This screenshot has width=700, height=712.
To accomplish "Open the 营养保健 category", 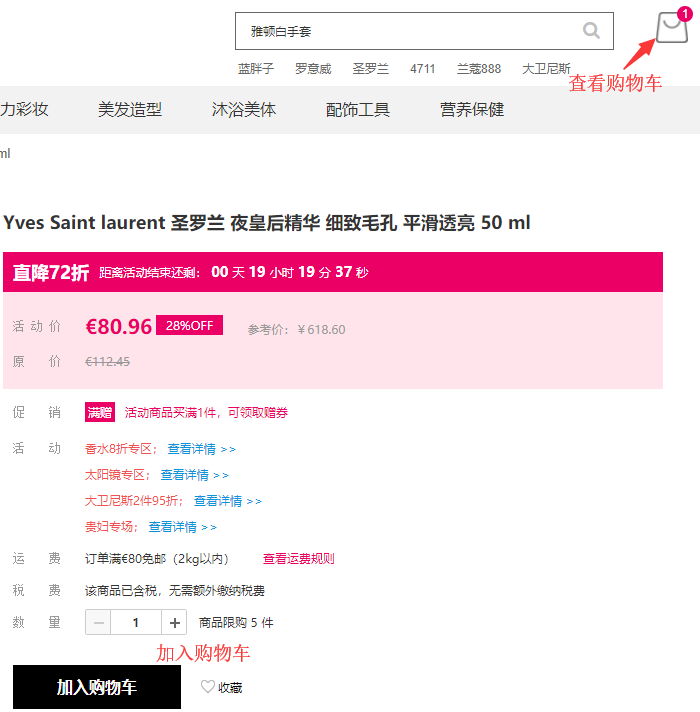I will click(x=472, y=109).
